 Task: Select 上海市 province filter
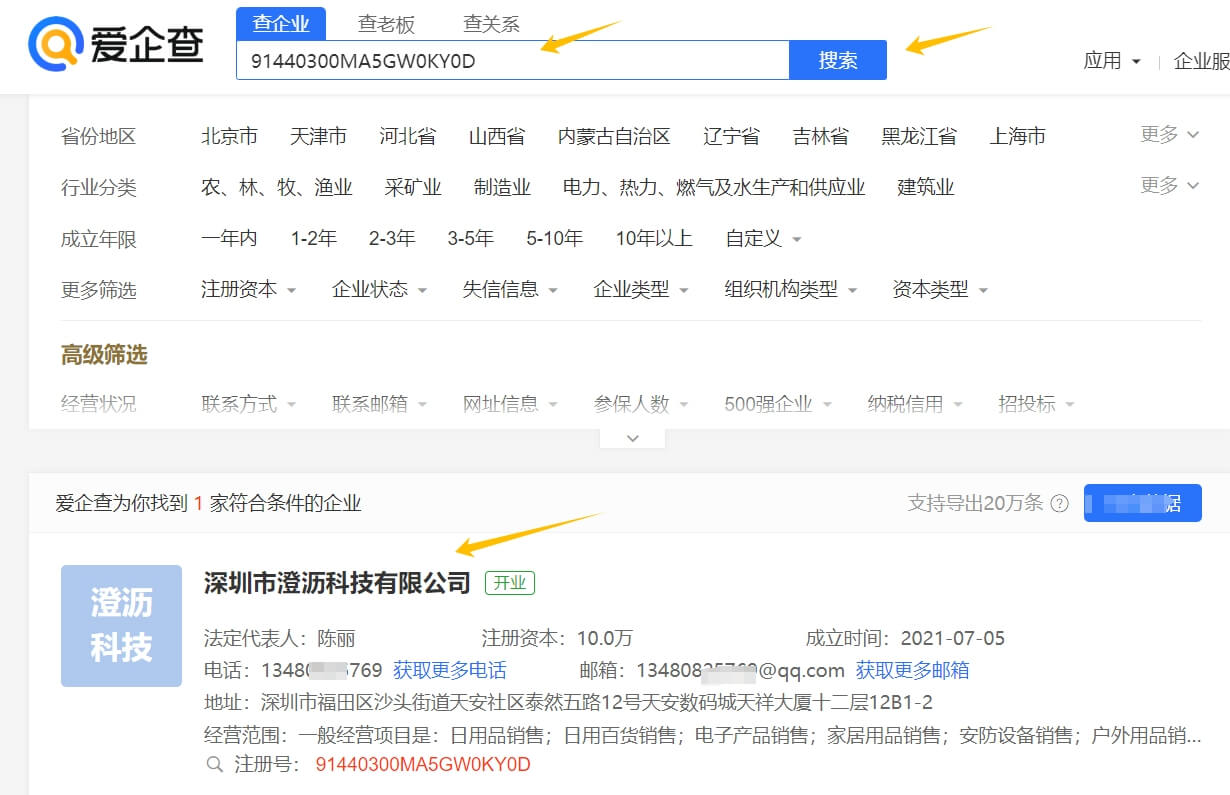pyautogui.click(x=1018, y=136)
